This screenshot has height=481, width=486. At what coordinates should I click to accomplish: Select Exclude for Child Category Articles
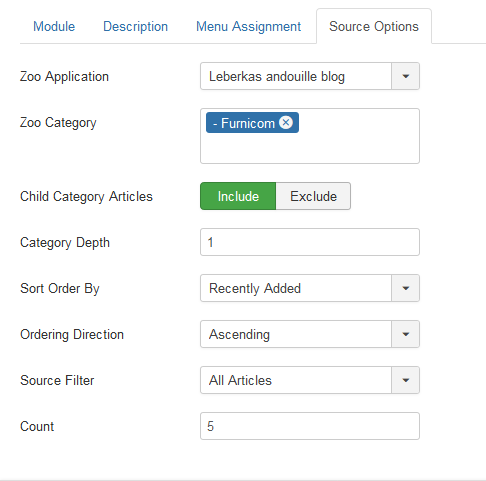pyautogui.click(x=313, y=196)
